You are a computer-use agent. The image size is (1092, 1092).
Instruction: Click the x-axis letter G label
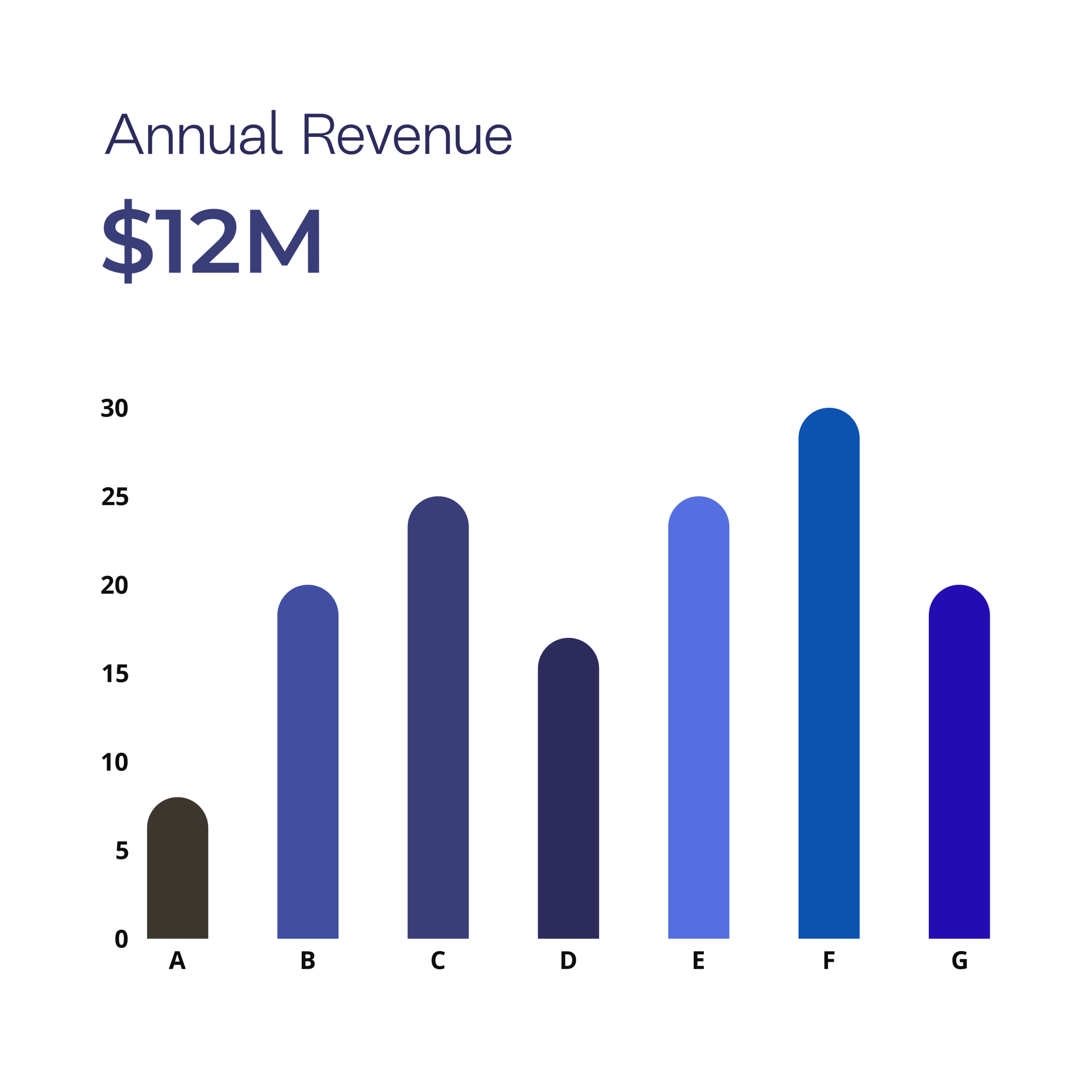pos(959,960)
